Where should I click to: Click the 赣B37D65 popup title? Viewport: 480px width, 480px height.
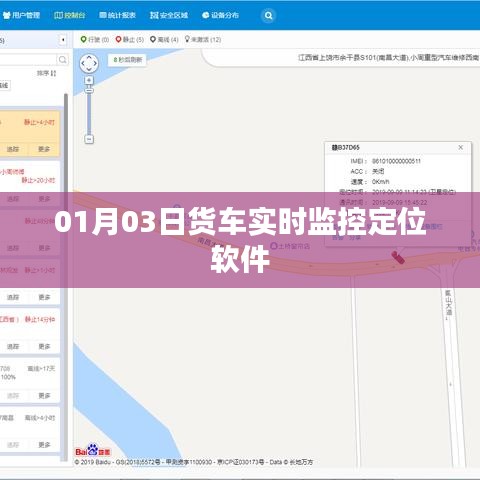pyautogui.click(x=346, y=147)
